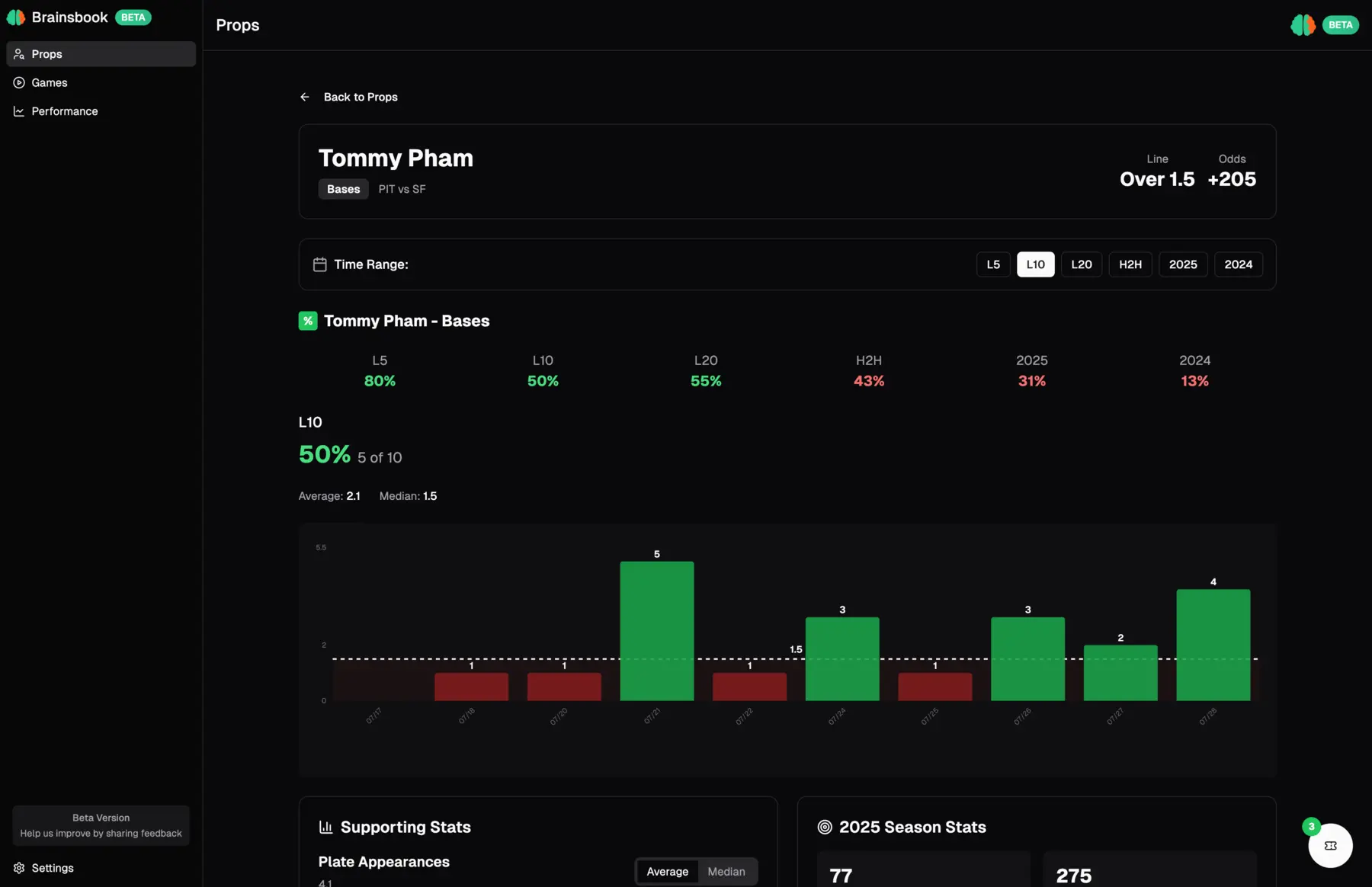Open Props from the sidebar
Viewport: 1372px width, 887px height.
pyautogui.click(x=101, y=54)
